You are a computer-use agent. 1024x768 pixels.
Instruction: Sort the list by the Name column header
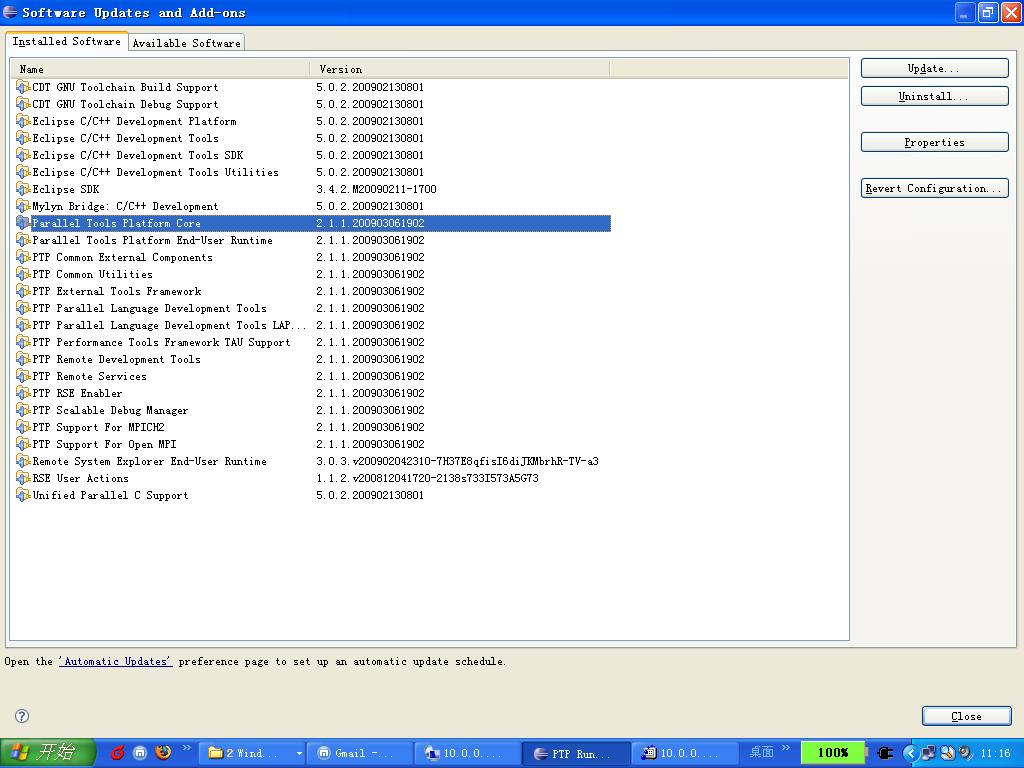coord(159,69)
